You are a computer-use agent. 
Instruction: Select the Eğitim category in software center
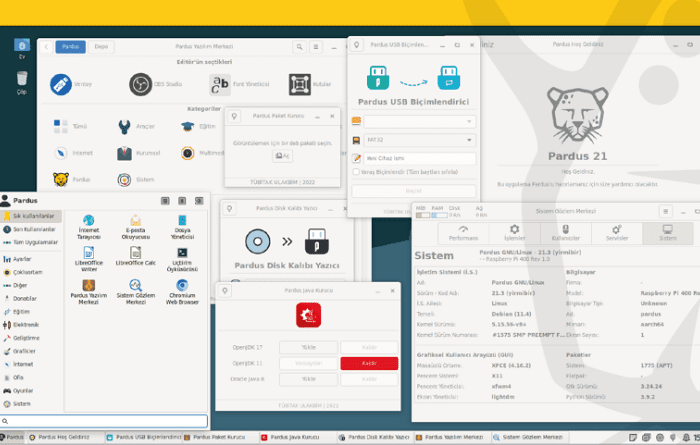pos(198,127)
